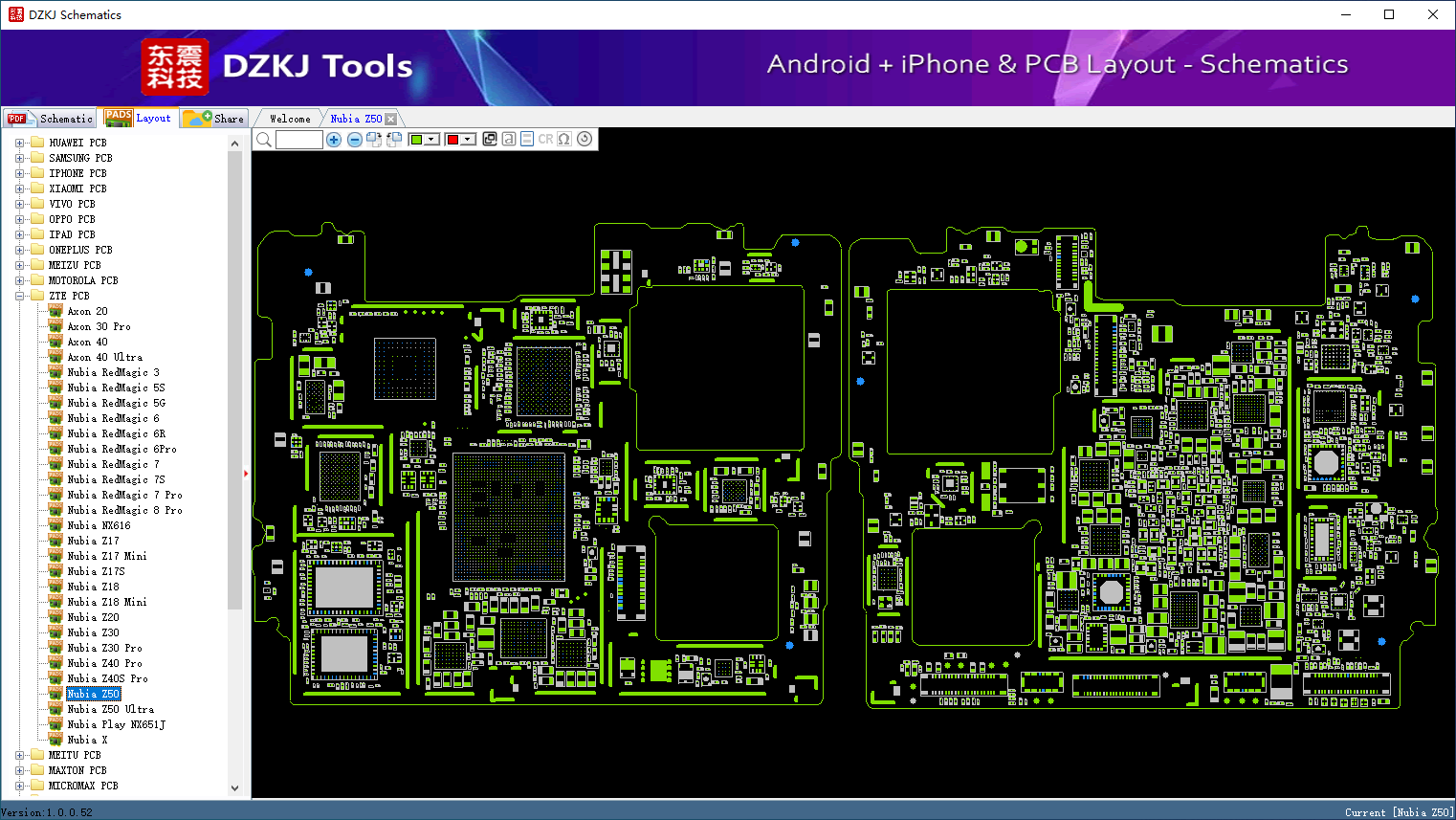Click the red arrow on the panel splitter

[x=246, y=473]
